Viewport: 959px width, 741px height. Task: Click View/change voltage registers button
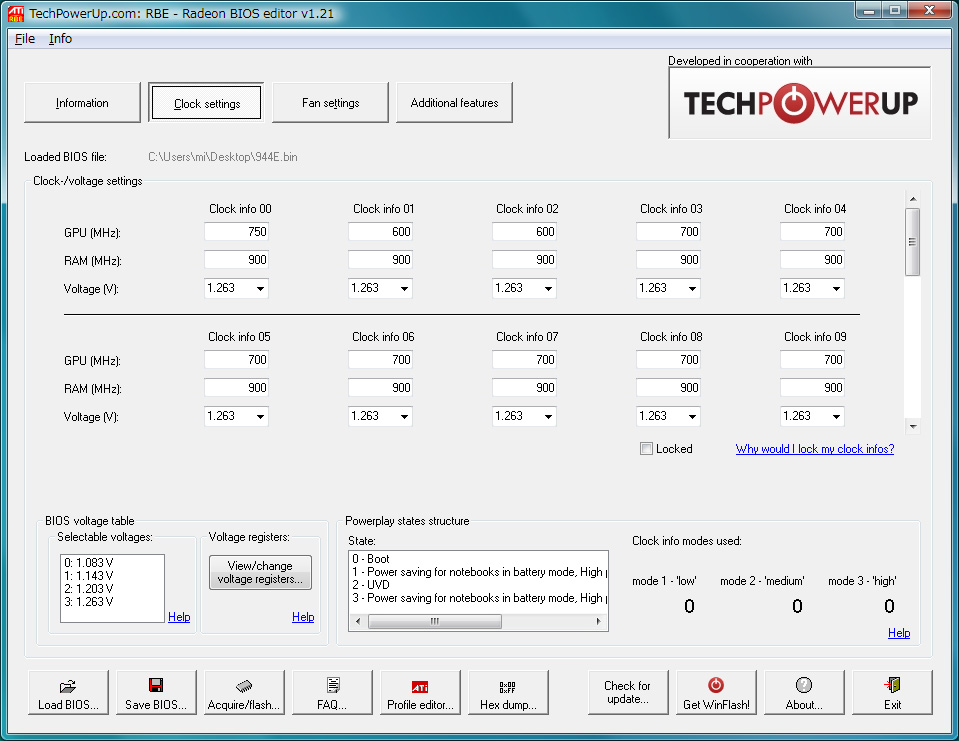(x=260, y=573)
